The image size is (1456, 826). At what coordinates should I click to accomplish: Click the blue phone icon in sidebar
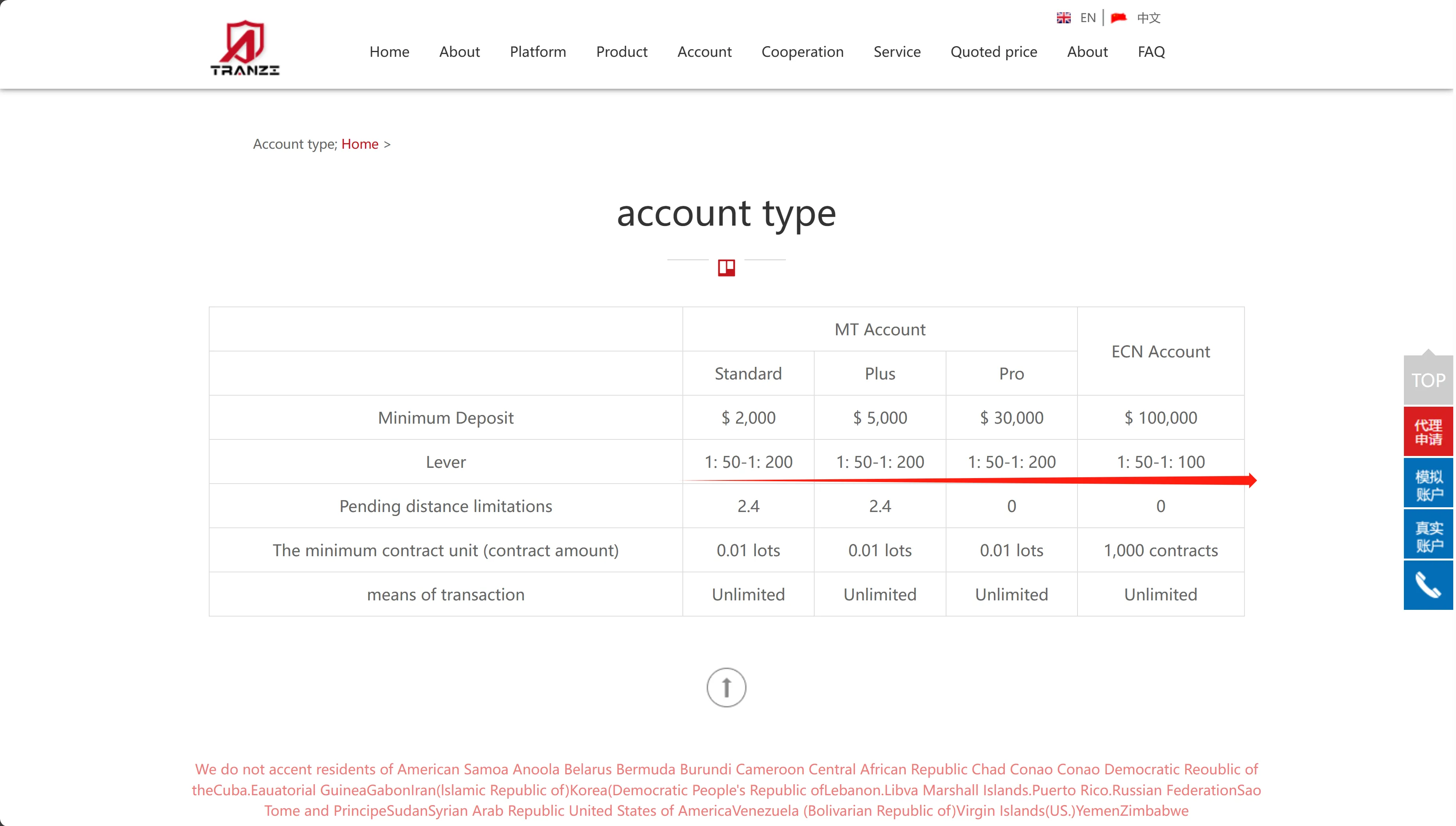click(1428, 585)
